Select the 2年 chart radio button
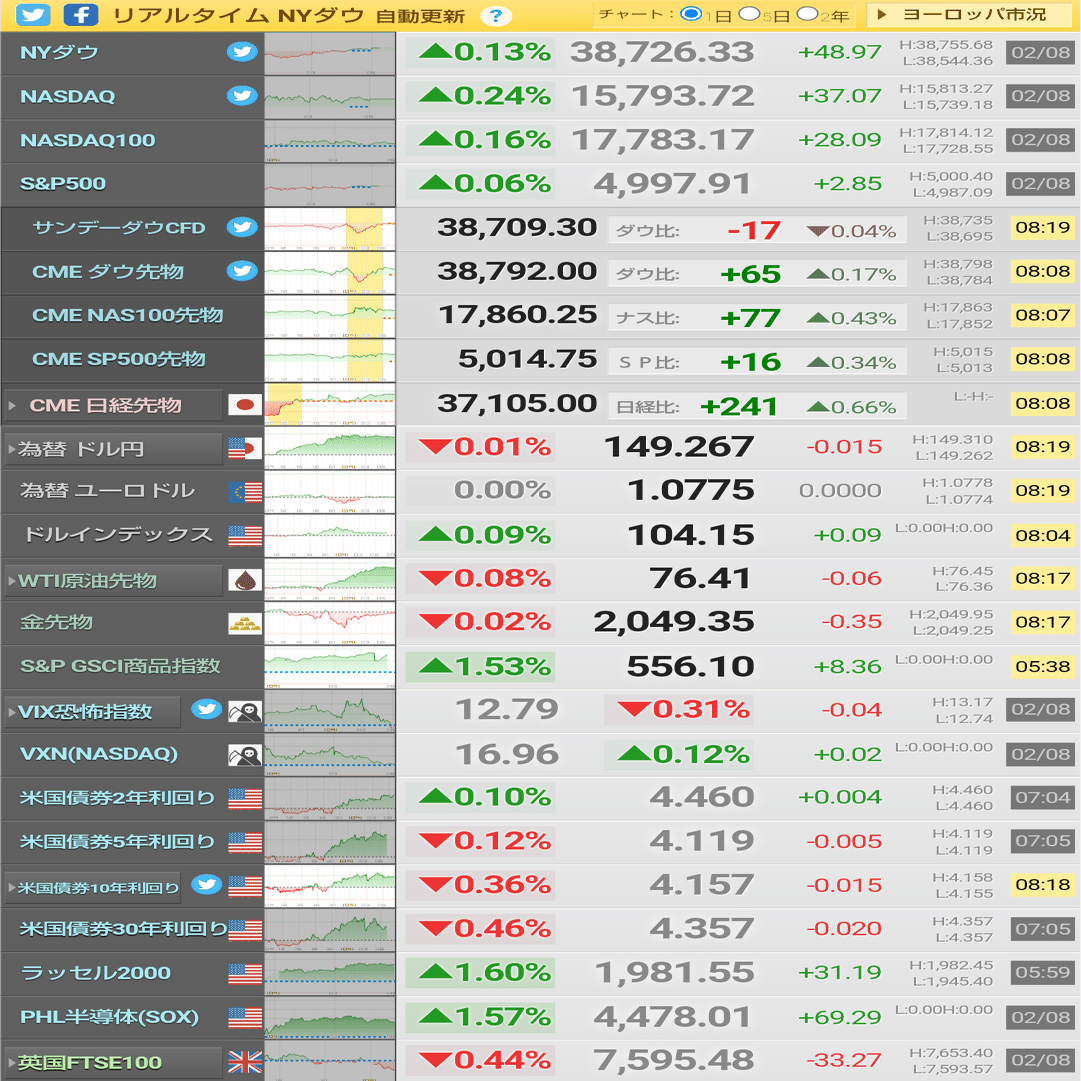1081x1081 pixels. pyautogui.click(x=807, y=14)
